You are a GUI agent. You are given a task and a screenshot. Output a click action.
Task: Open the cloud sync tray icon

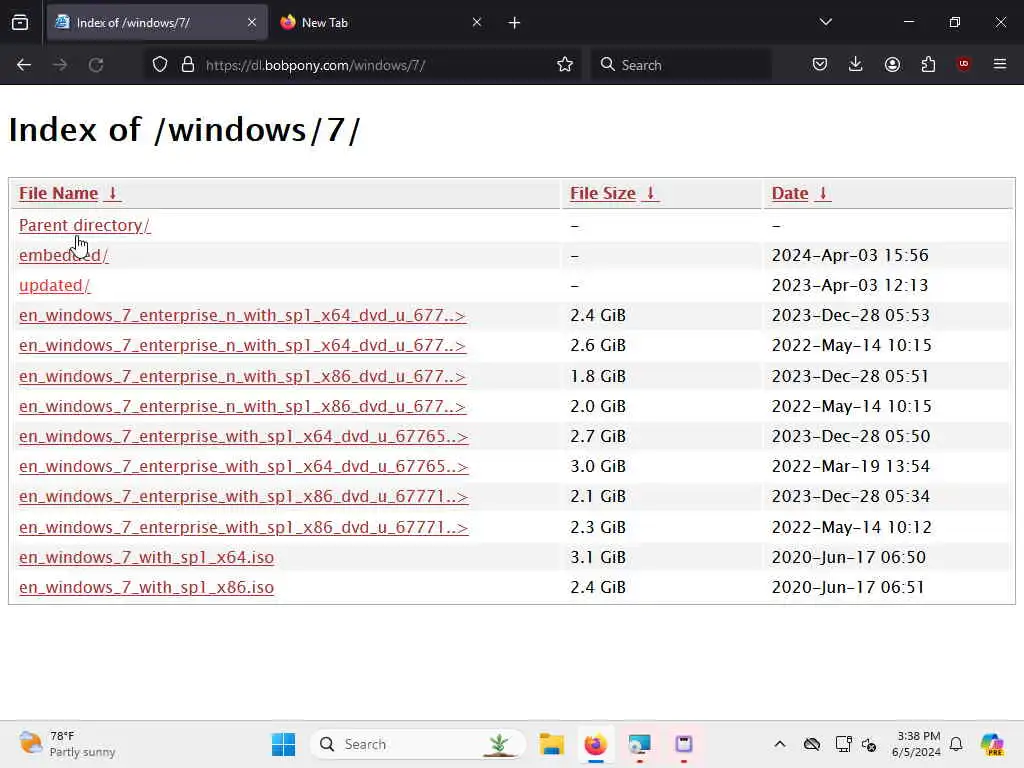[x=811, y=744]
